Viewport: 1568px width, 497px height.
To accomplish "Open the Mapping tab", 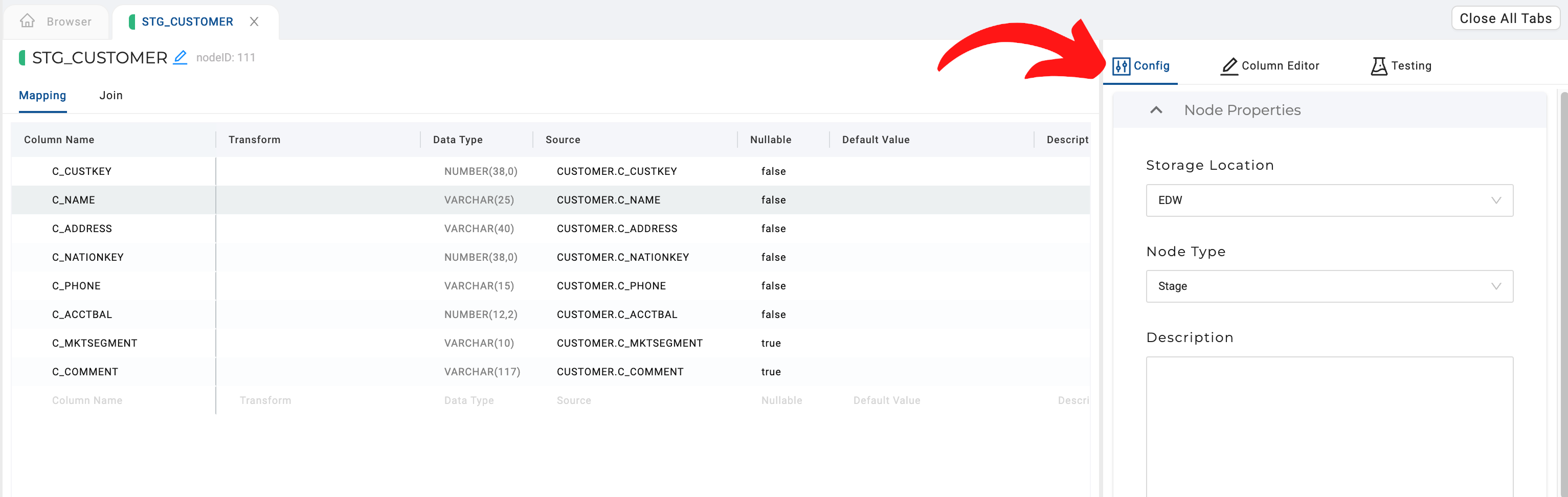I will coord(42,96).
